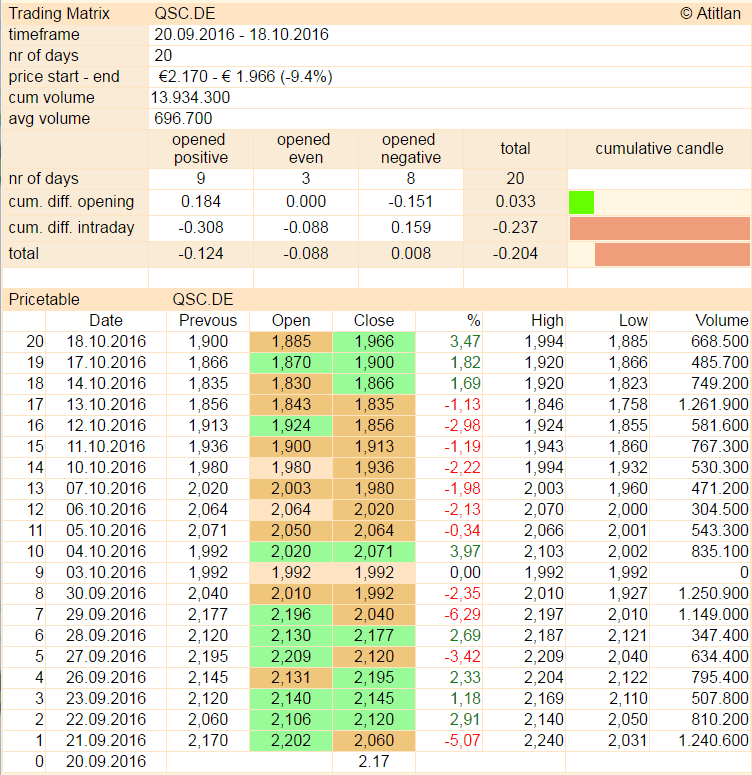Screen dimensions: 752x775
Task: Click the 'cumulative candle' header cell
Action: tap(659, 148)
